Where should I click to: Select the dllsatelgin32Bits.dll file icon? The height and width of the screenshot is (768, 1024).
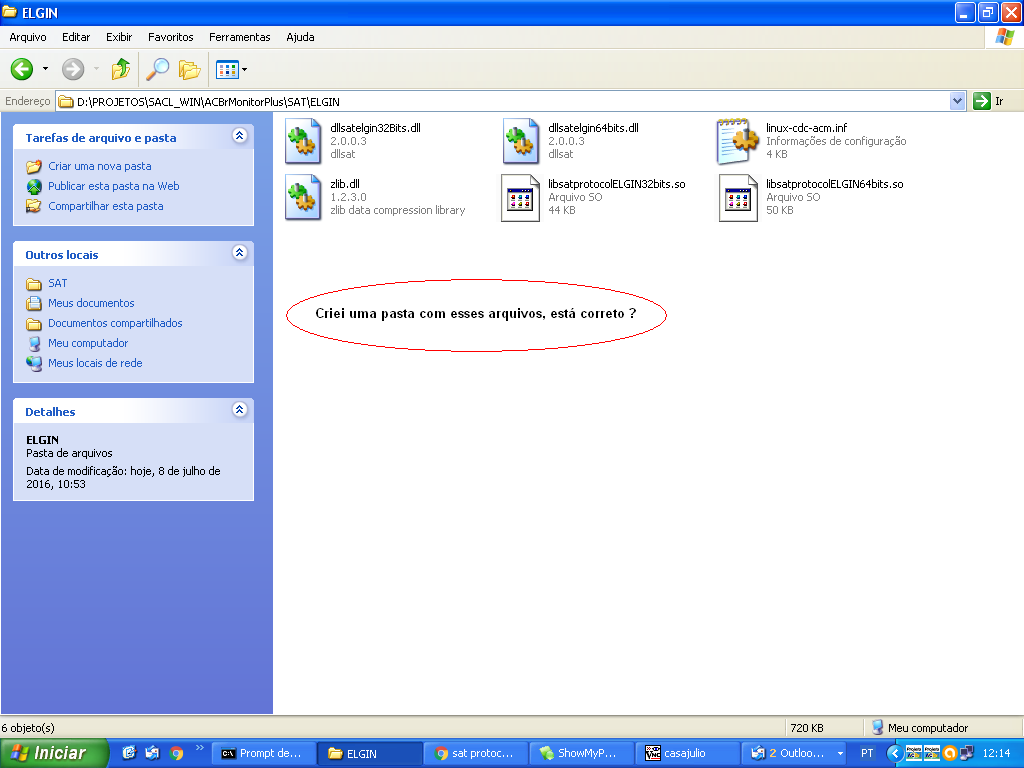coord(303,140)
